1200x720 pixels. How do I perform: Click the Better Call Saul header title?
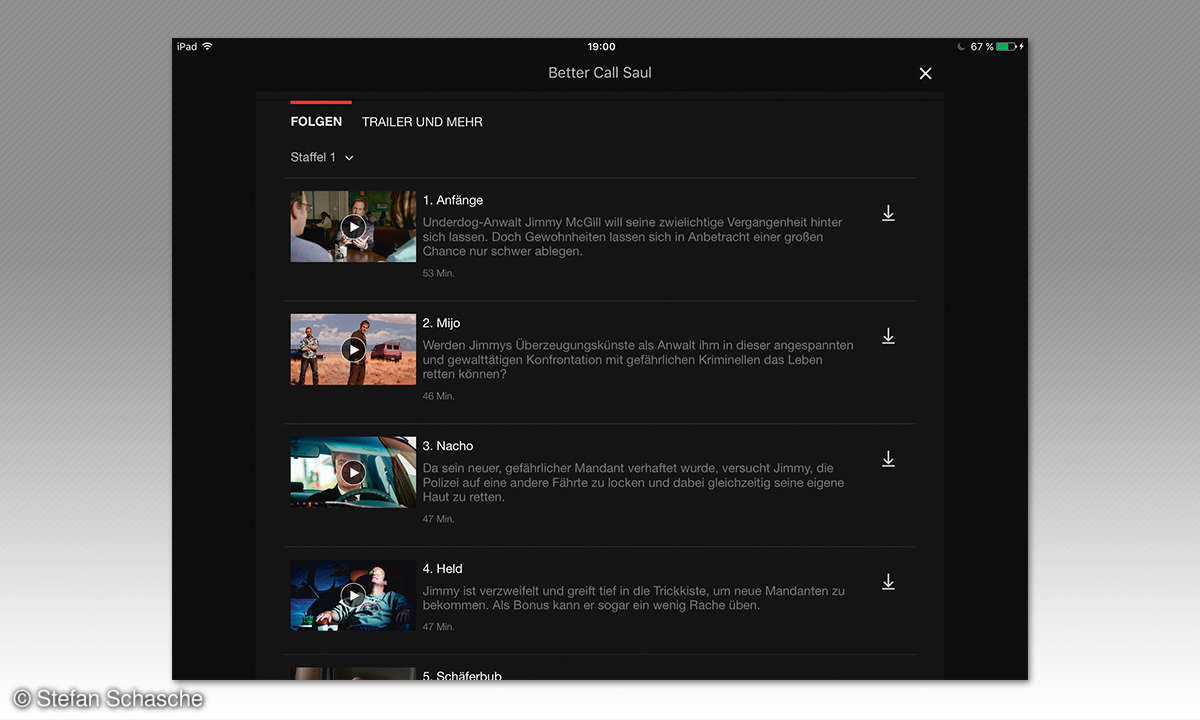600,73
